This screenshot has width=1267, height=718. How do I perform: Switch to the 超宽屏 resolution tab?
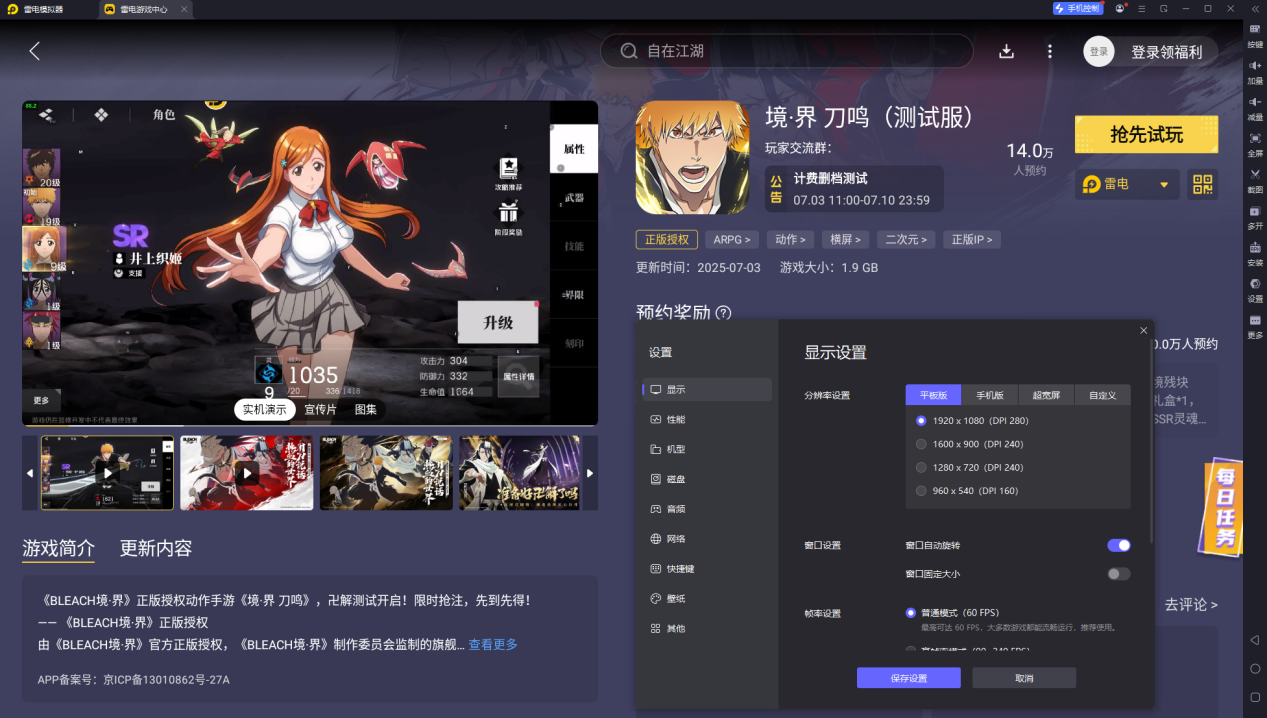1046,395
